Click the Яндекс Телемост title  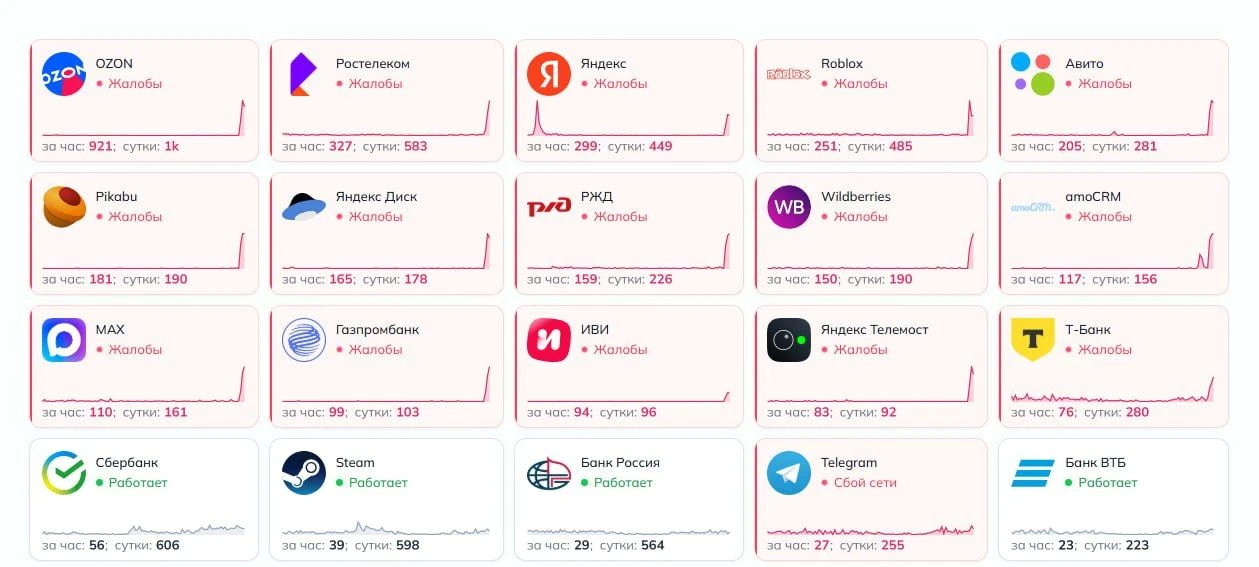(875, 330)
